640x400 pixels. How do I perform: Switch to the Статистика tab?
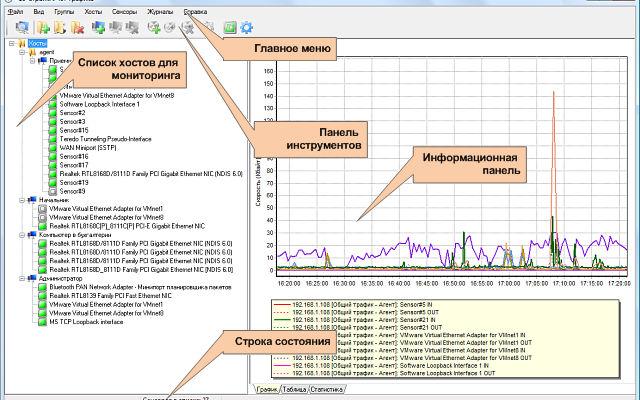click(327, 389)
